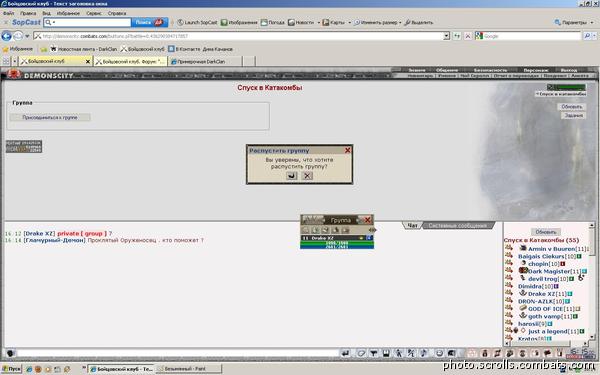Click the sound note icon in chat bar
This screenshot has height=375, width=600.
point(423,353)
